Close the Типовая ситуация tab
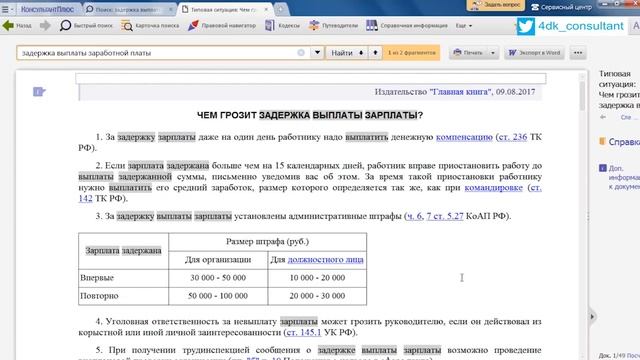 tap(266, 9)
